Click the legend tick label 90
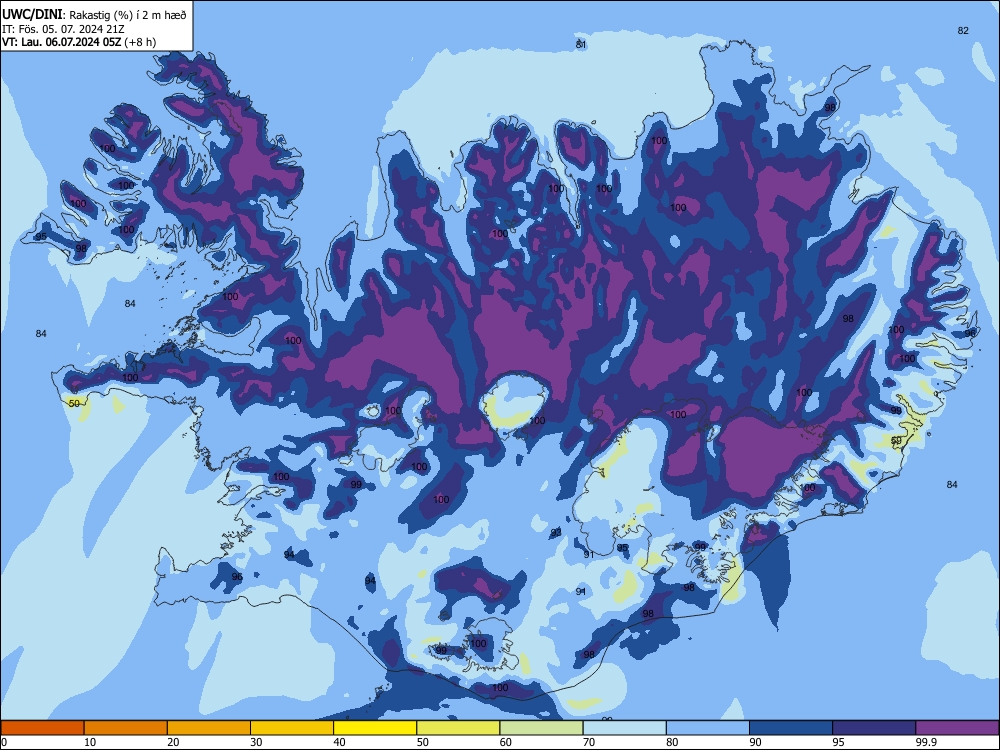Viewport: 1000px width, 750px height. [755, 742]
